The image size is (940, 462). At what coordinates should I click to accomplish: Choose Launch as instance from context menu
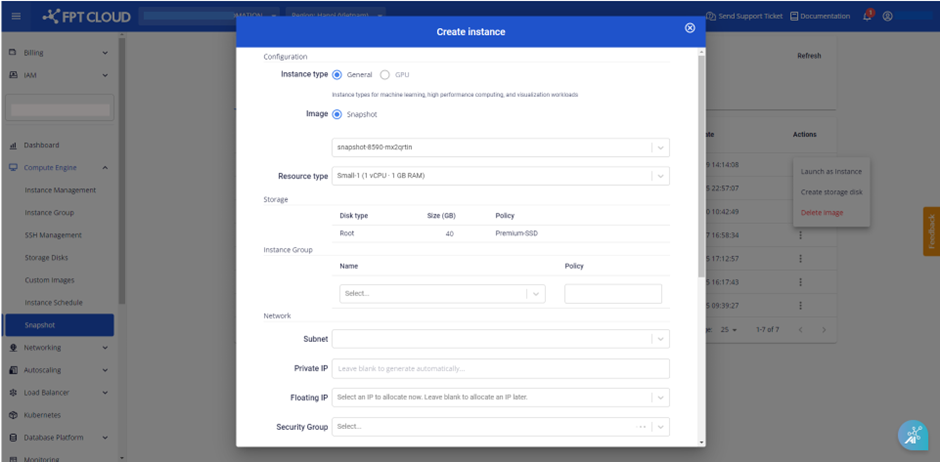(x=830, y=171)
